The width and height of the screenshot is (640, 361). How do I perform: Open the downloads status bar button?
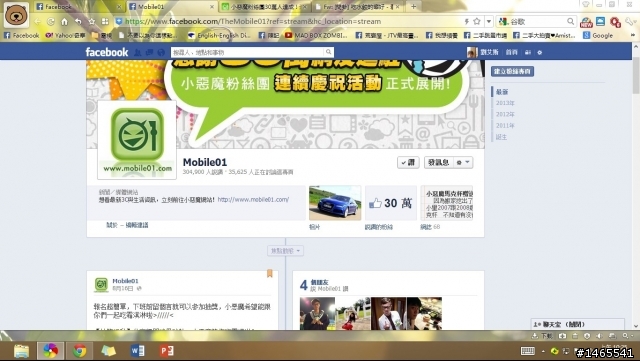point(542,336)
